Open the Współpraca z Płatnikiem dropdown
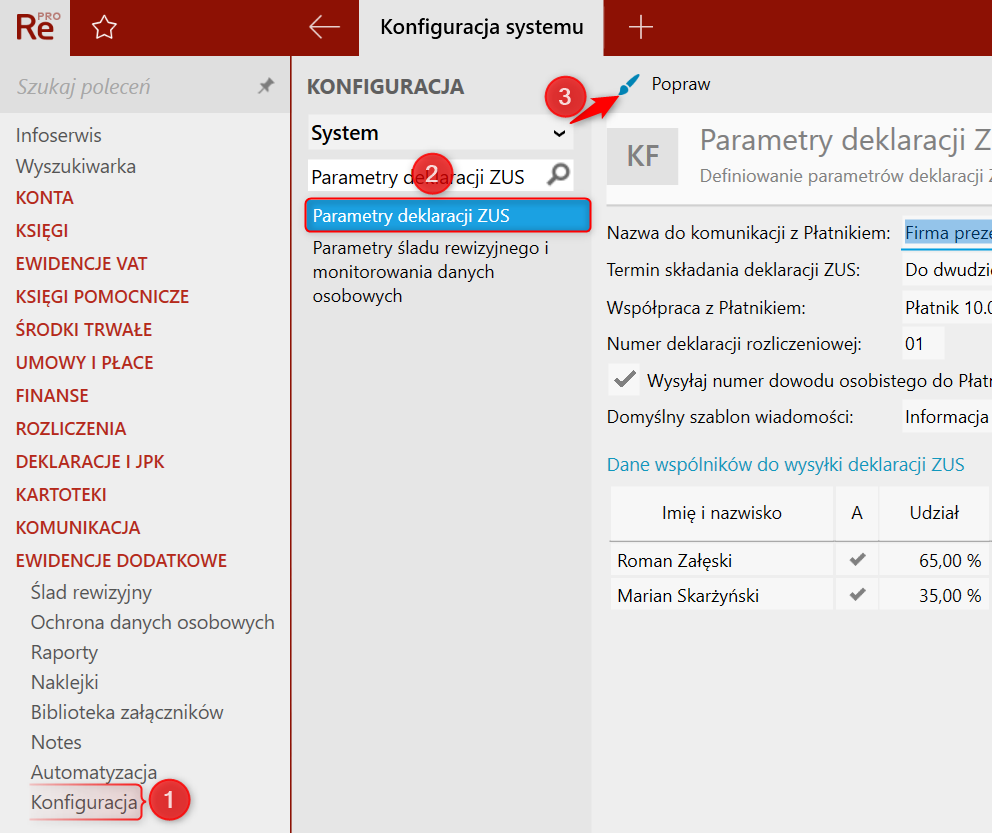Screen dimensions: 992x833 [946, 308]
